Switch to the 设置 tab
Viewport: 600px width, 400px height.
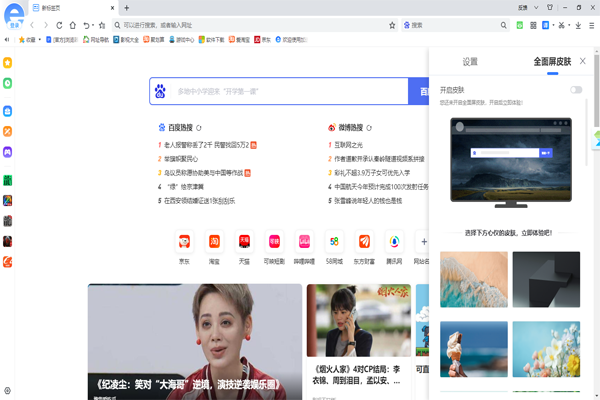470,62
